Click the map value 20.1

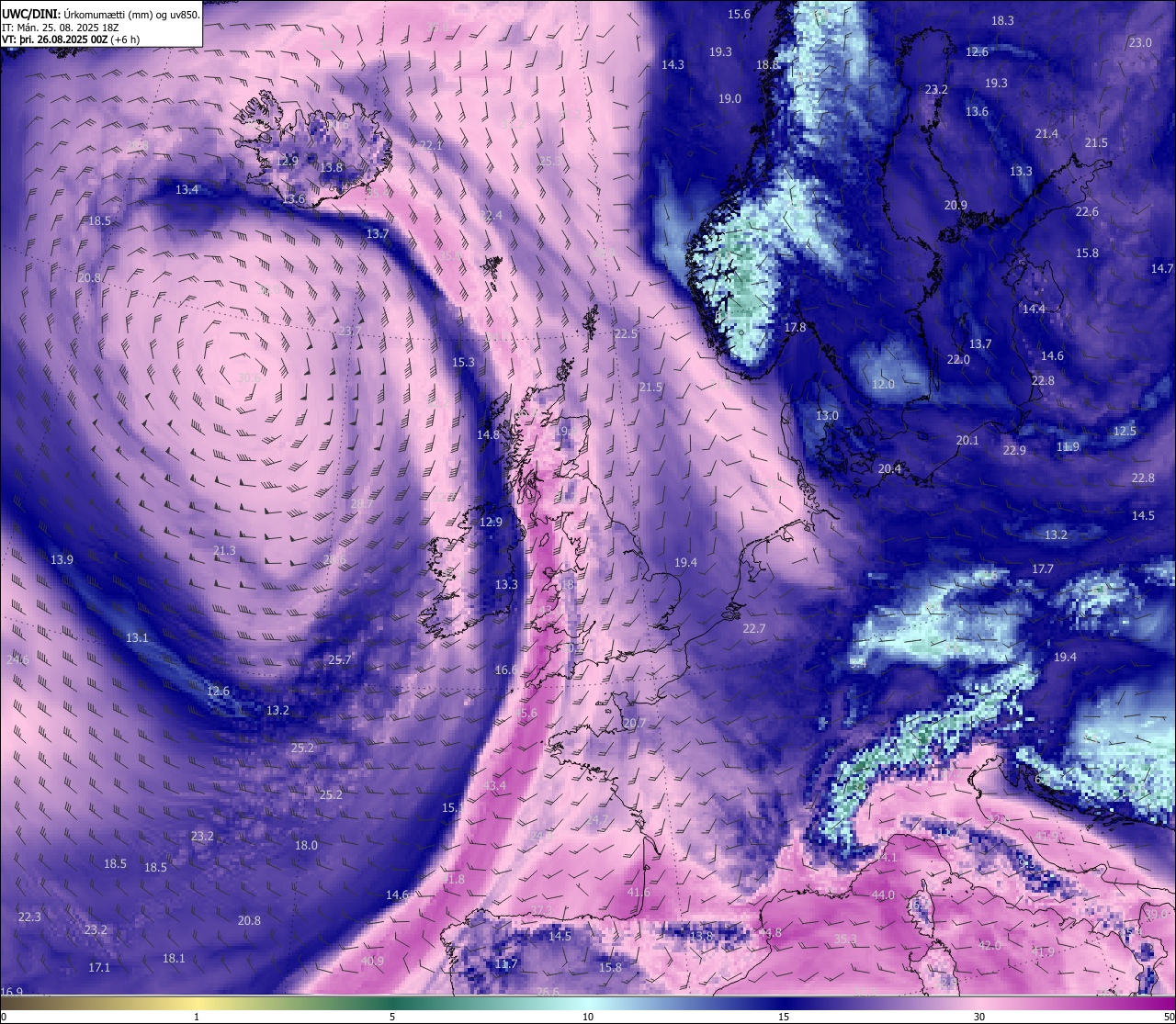pos(967,440)
